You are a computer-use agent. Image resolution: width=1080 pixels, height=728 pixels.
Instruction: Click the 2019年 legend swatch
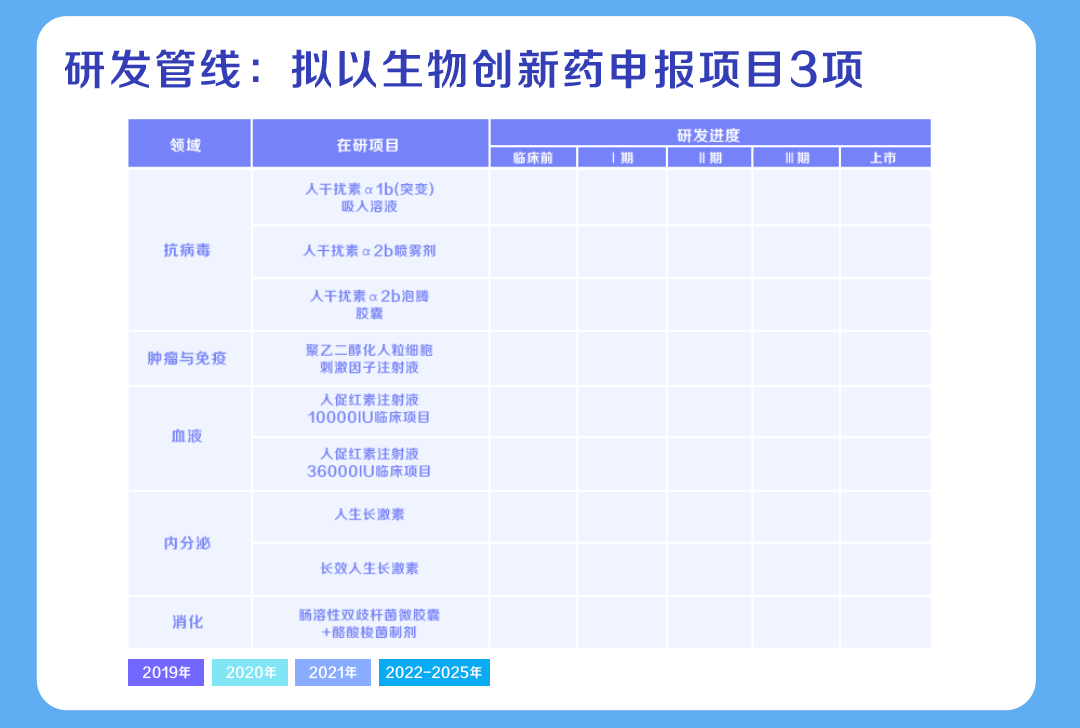pos(166,673)
